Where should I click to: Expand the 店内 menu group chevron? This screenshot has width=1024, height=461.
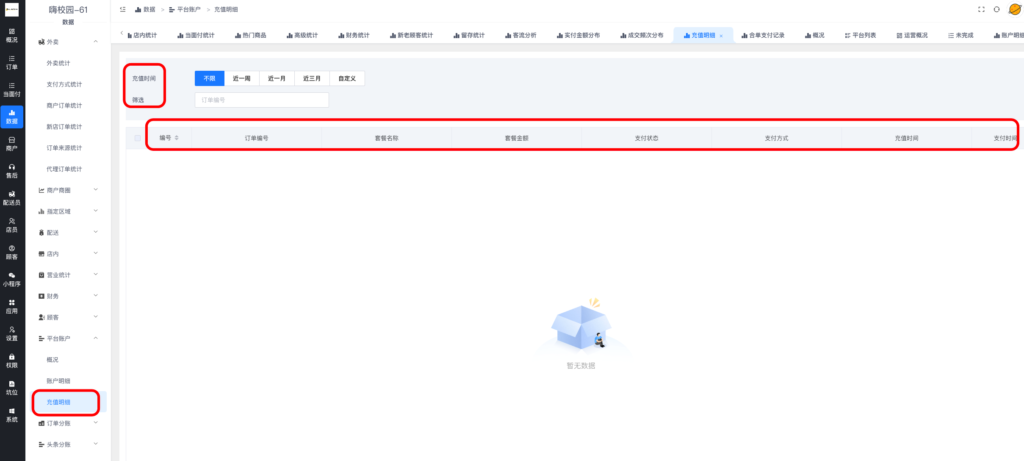(x=96, y=253)
